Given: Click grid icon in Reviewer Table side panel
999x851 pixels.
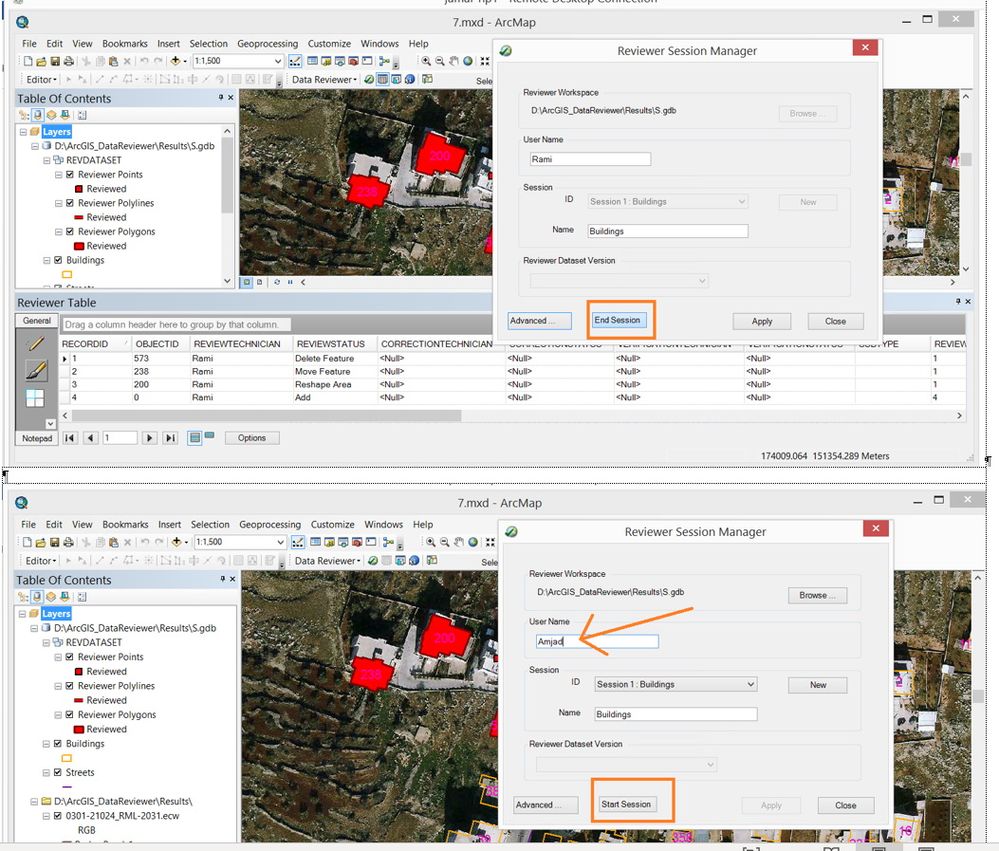Looking at the screenshot, I should [35, 398].
